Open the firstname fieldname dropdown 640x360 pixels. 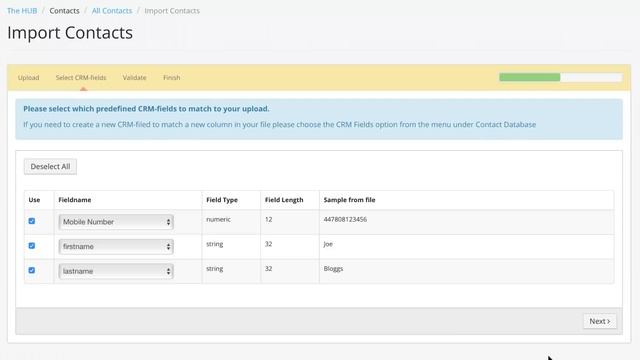click(116, 247)
